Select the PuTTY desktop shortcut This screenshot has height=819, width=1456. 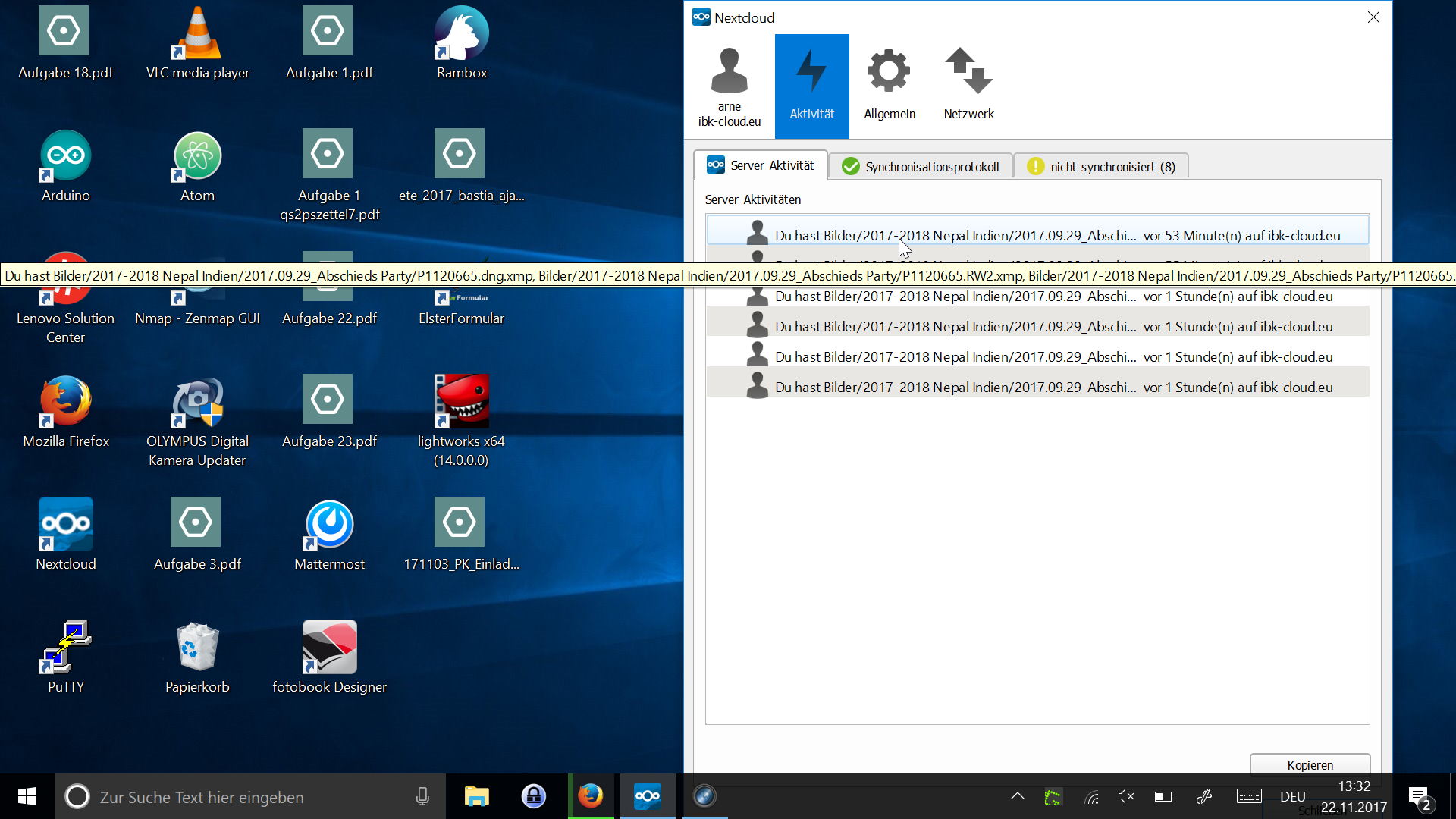coord(66,658)
